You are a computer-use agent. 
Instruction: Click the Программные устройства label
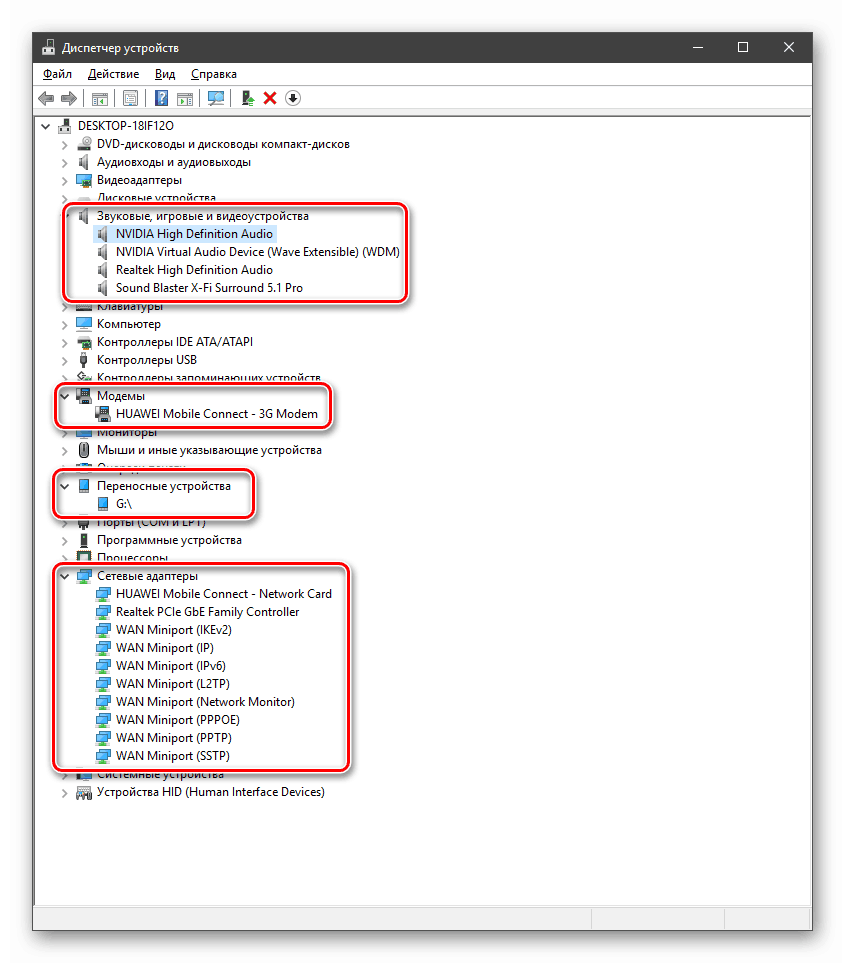169,540
